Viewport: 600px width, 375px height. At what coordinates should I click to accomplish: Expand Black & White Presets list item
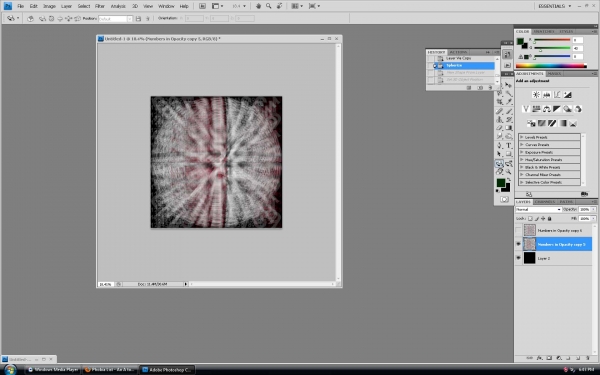(522, 167)
